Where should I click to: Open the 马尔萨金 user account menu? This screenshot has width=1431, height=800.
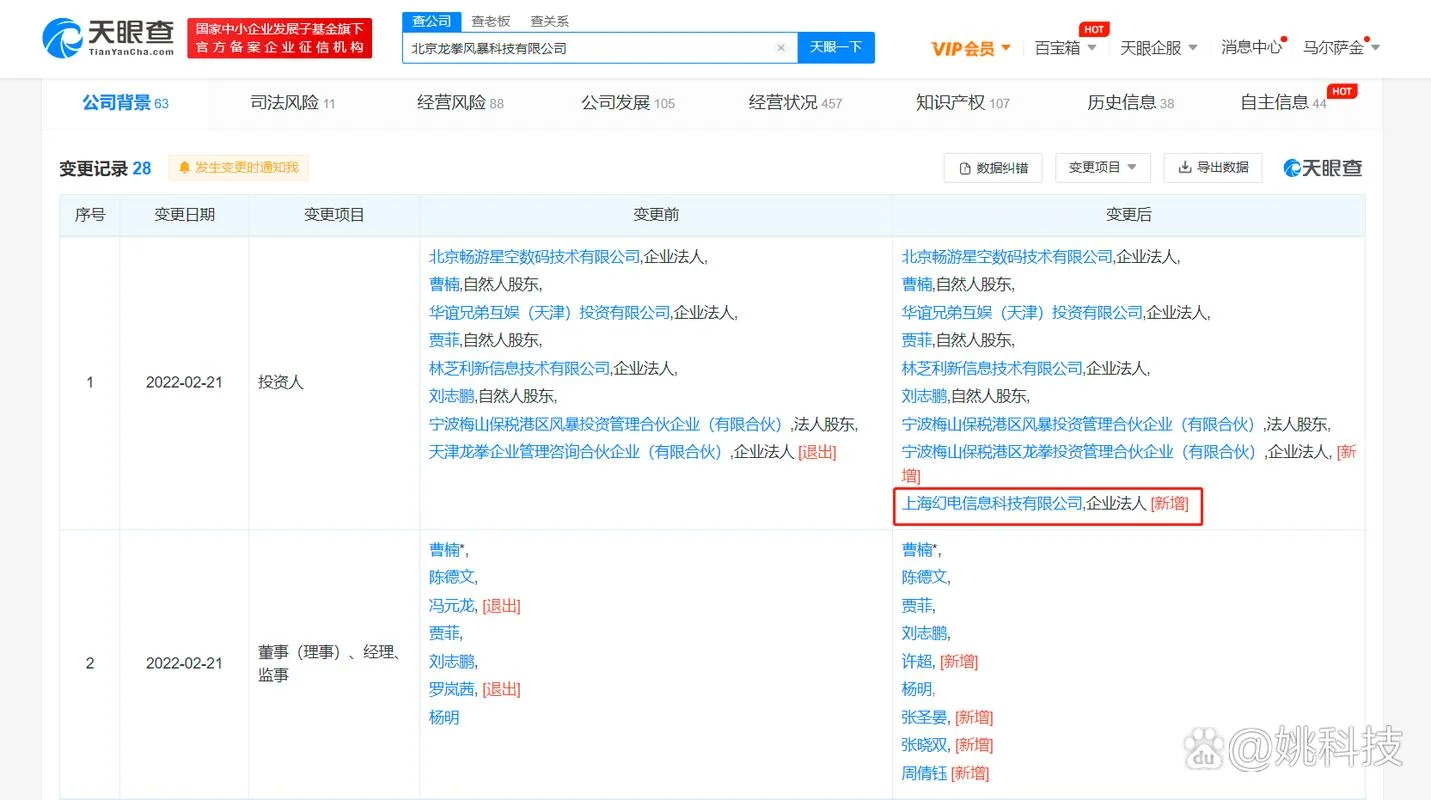click(1341, 47)
